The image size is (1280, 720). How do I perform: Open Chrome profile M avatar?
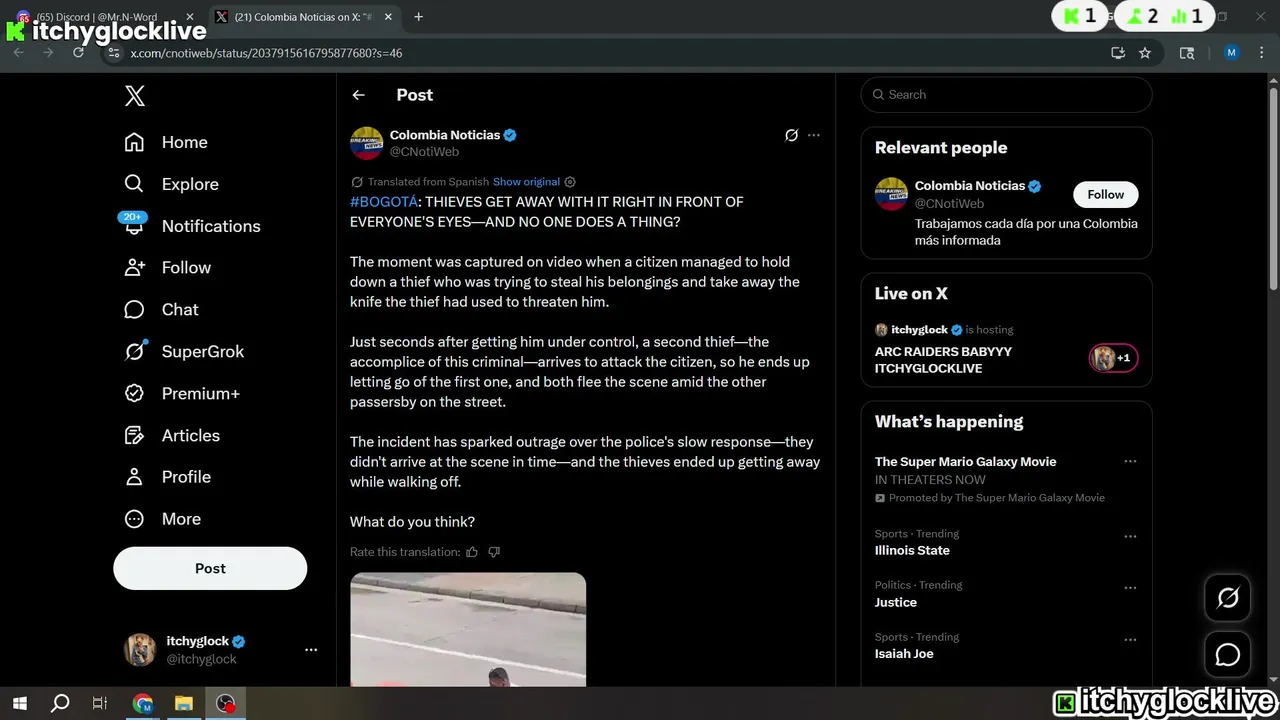(1231, 53)
